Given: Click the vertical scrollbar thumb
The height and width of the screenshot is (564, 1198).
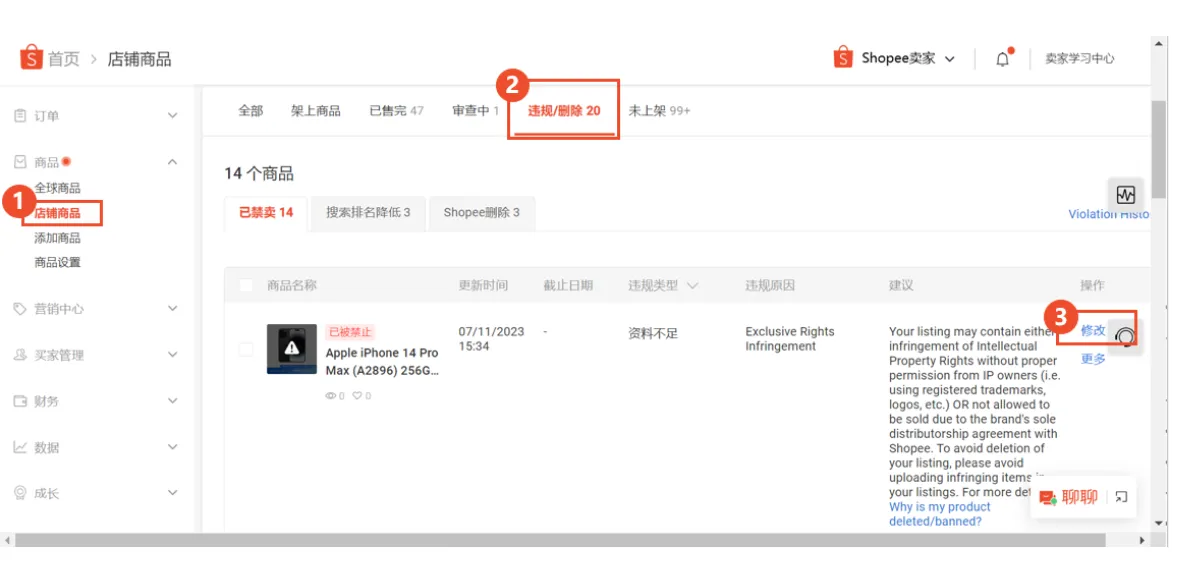Looking at the screenshot, I should click(x=1159, y=149).
